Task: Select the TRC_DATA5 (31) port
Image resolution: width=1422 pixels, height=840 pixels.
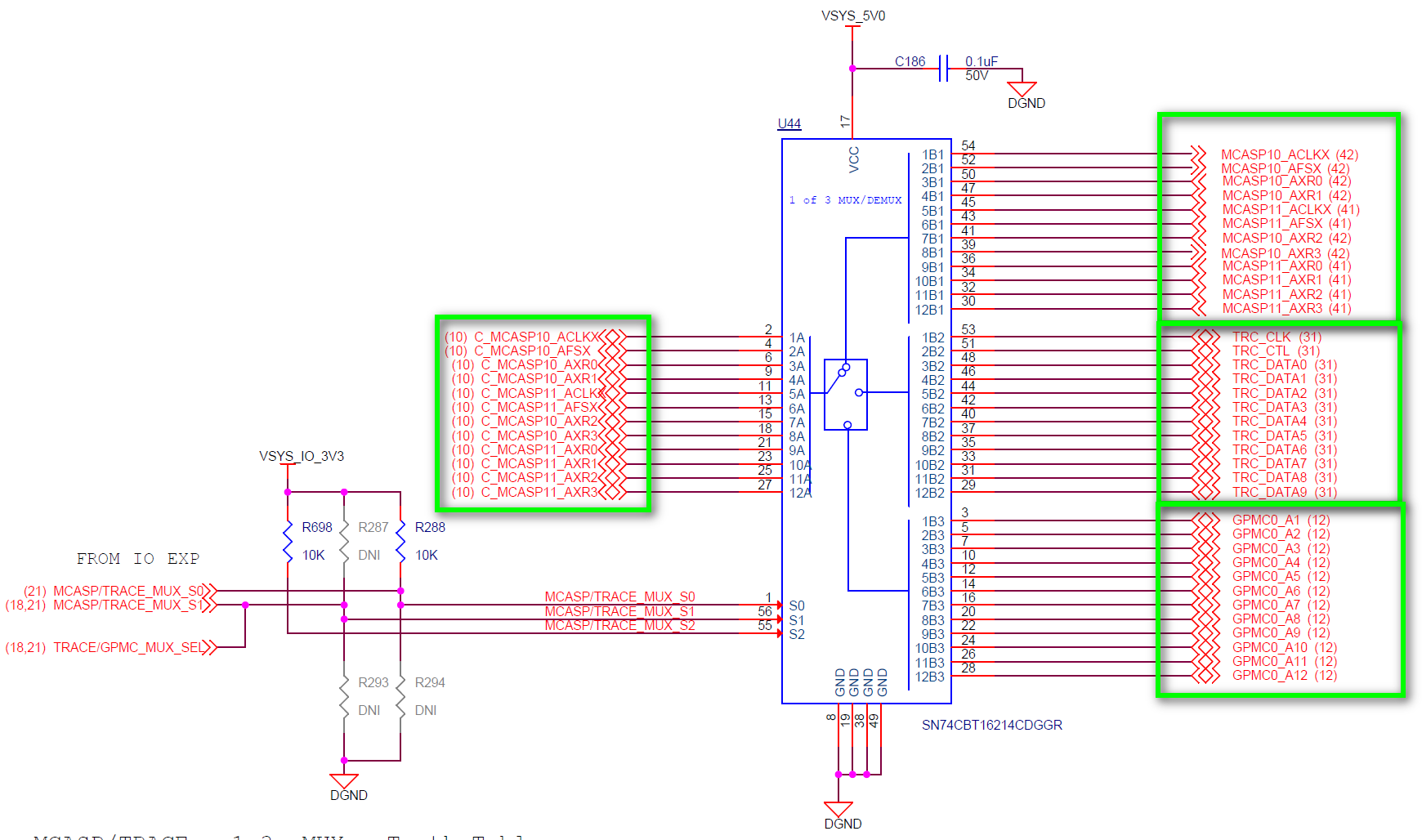Action: pos(1264,436)
